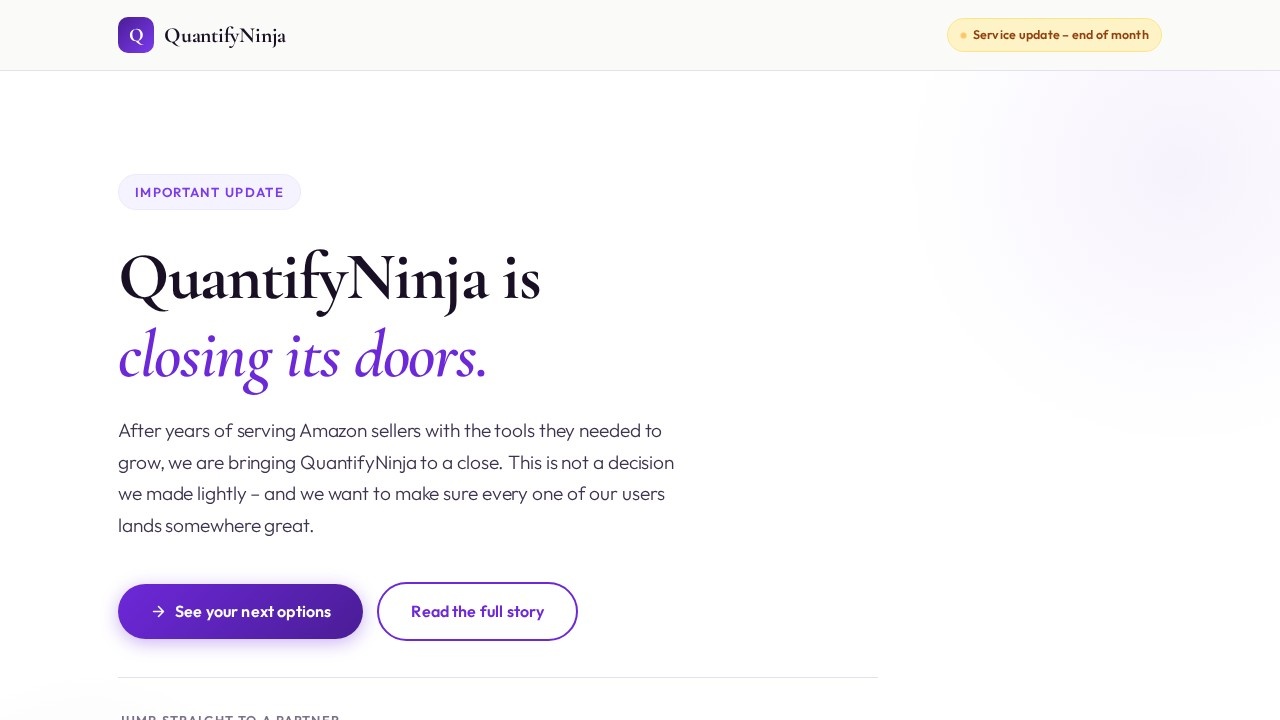The height and width of the screenshot is (720, 1280).
Task: Click the QuantifyNinja wordmark in the header
Action: tap(225, 36)
